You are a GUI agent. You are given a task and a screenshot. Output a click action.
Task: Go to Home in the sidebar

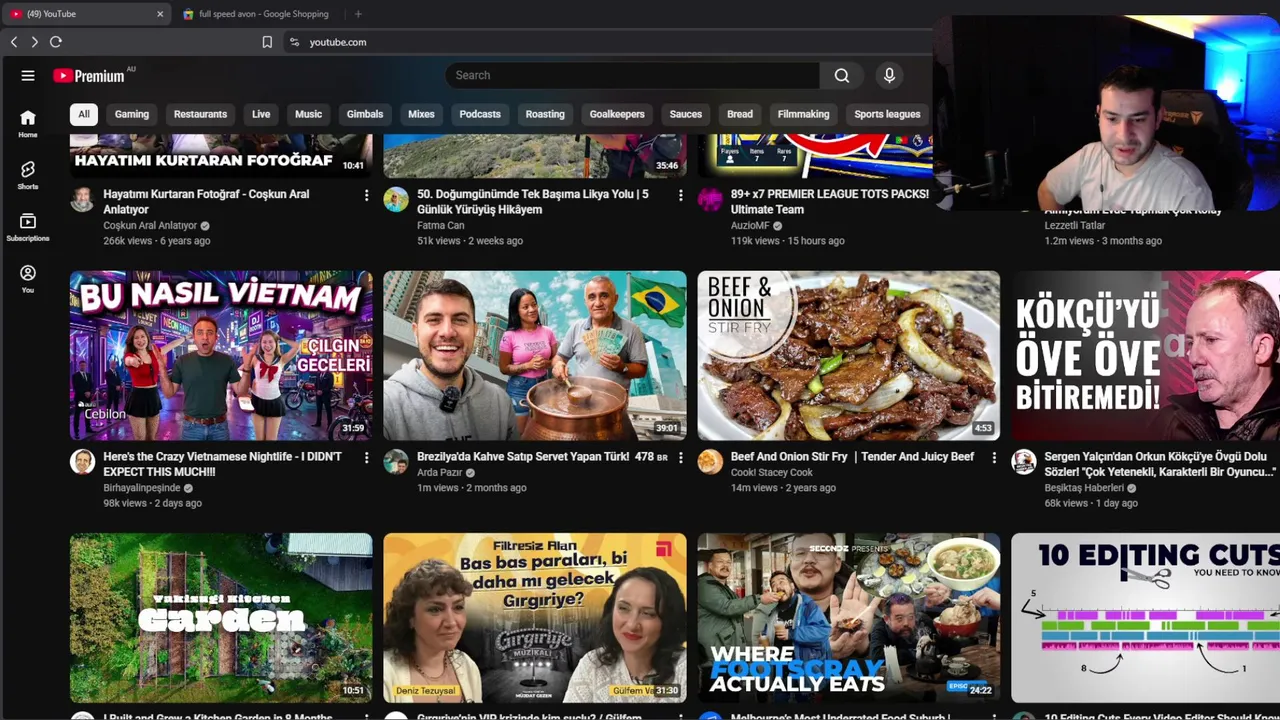(x=28, y=123)
